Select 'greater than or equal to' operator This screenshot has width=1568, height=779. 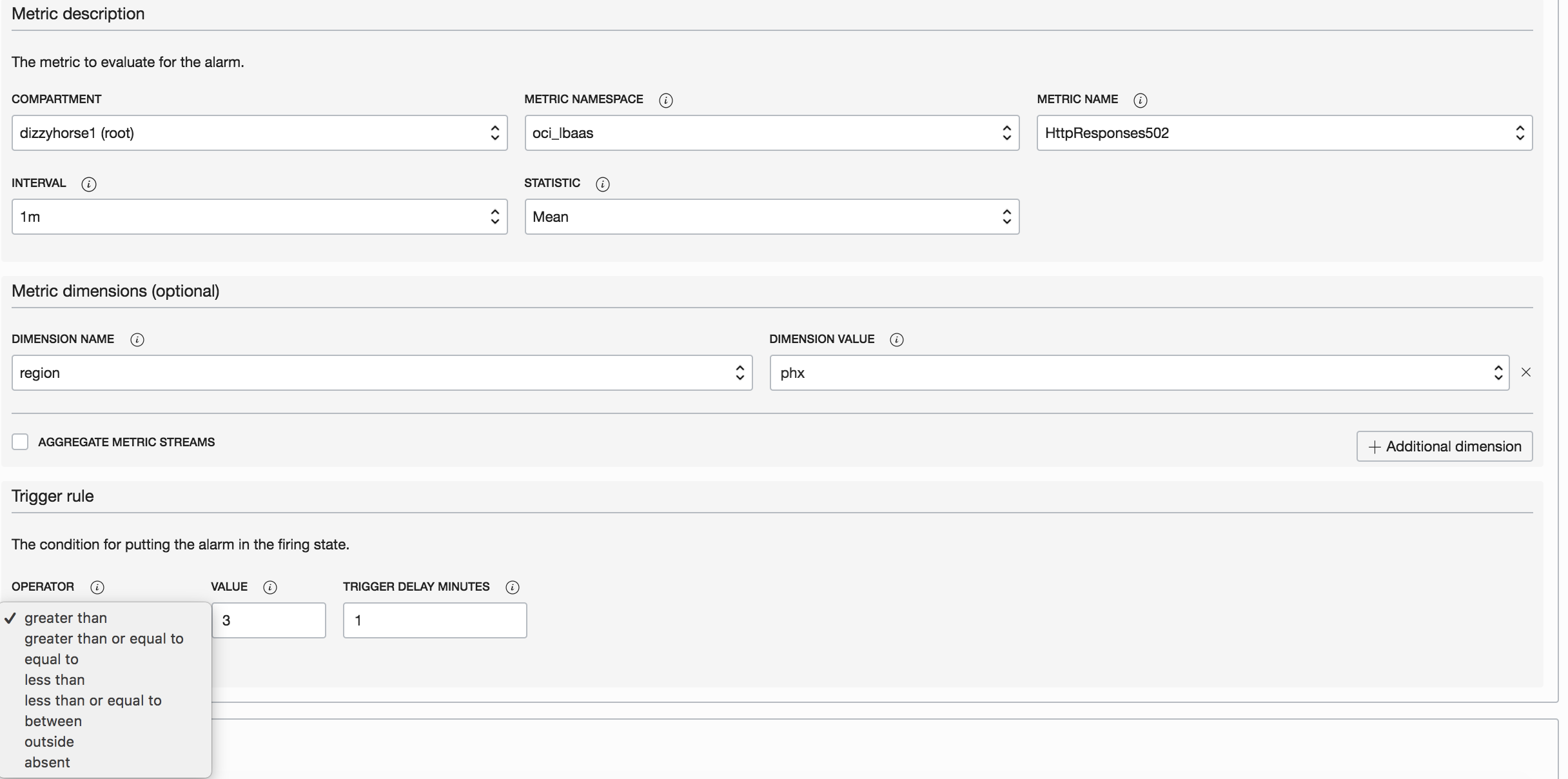(104, 638)
